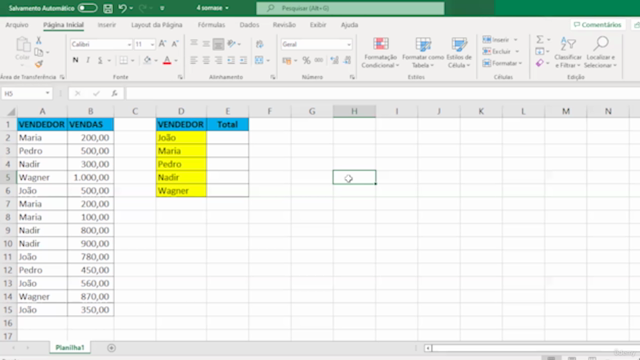Click the Undo arrow icon
This screenshot has width=640, height=360.
(122, 8)
